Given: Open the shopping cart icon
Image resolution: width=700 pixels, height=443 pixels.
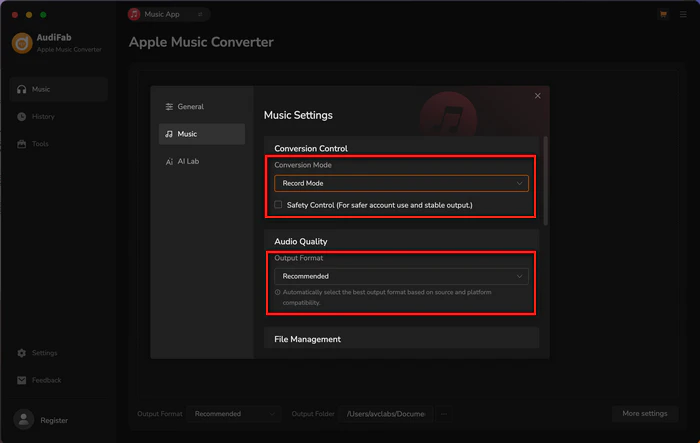Looking at the screenshot, I should (x=663, y=14).
